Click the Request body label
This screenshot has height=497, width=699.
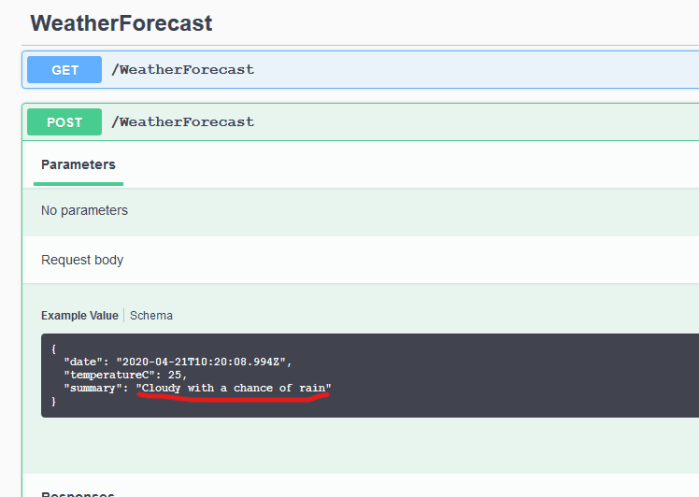(x=82, y=260)
